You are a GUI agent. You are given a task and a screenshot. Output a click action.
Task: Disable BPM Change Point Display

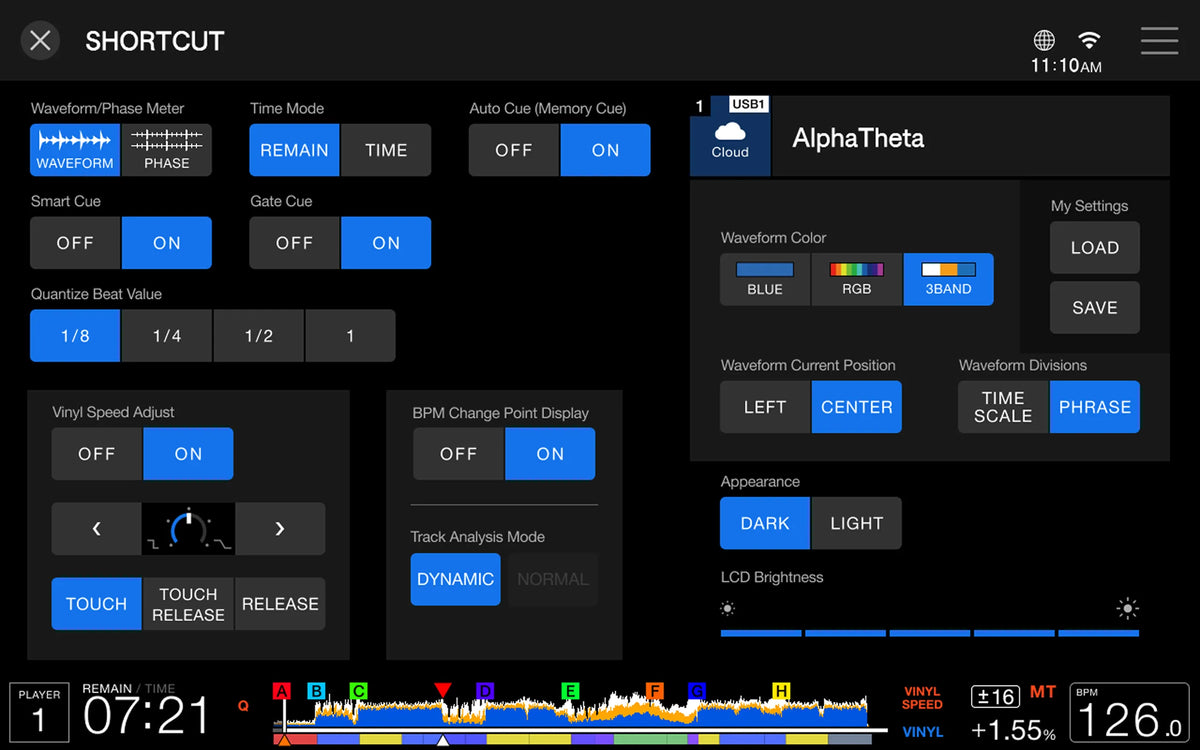(x=458, y=454)
